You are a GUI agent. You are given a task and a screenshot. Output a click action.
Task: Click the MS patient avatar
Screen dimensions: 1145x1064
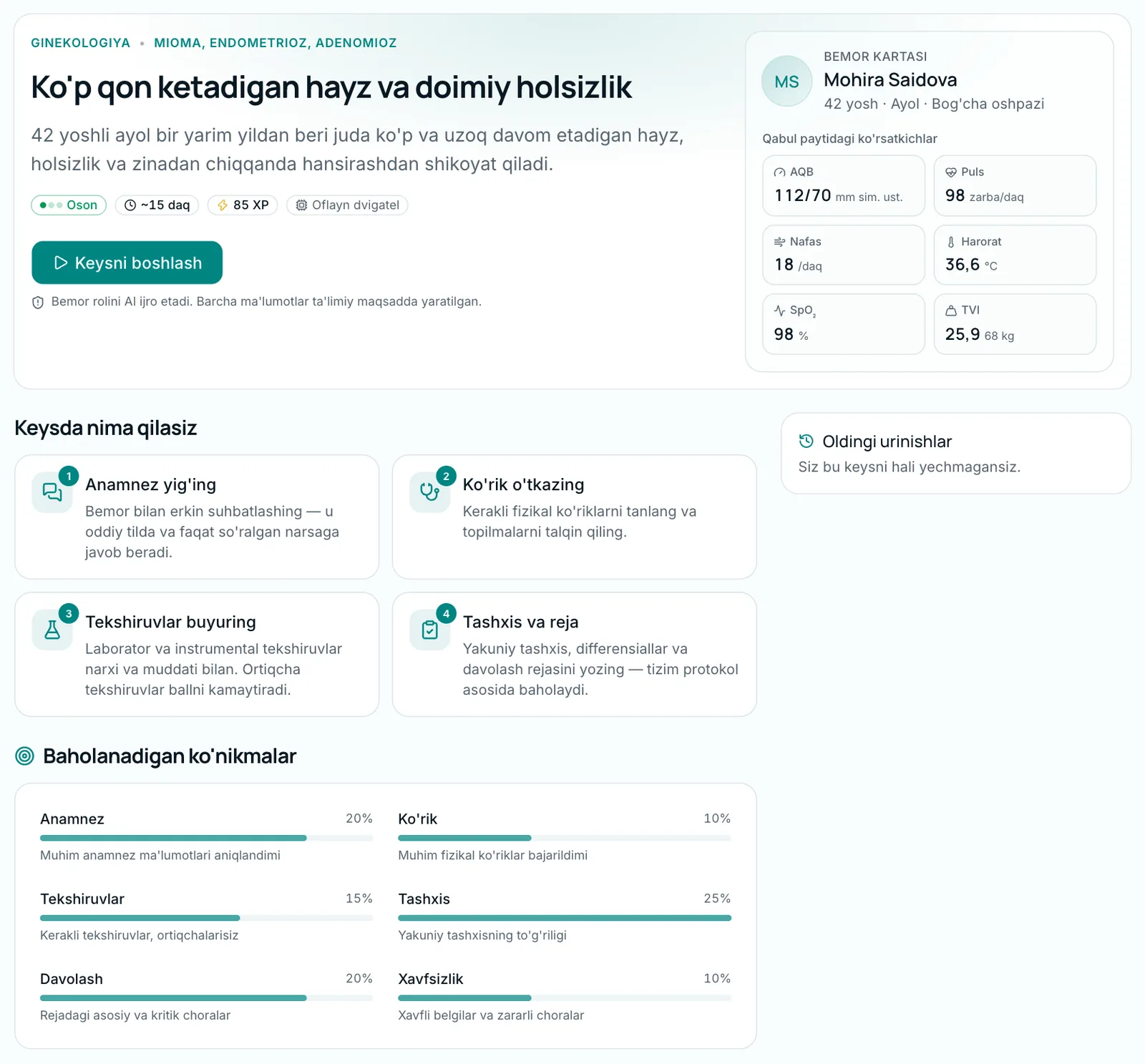786,82
